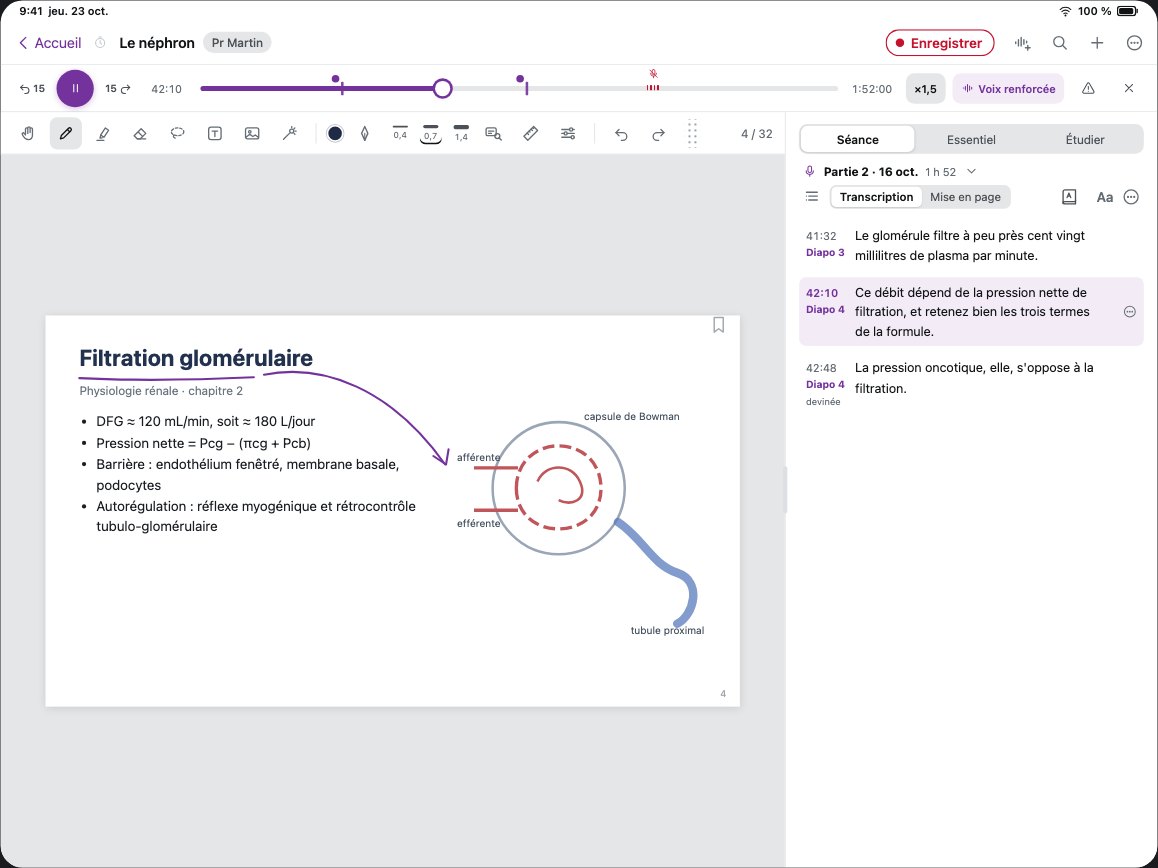Screen dimensions: 1158x868
Task: Click the audio waveform plus icon
Action: 1023,43
